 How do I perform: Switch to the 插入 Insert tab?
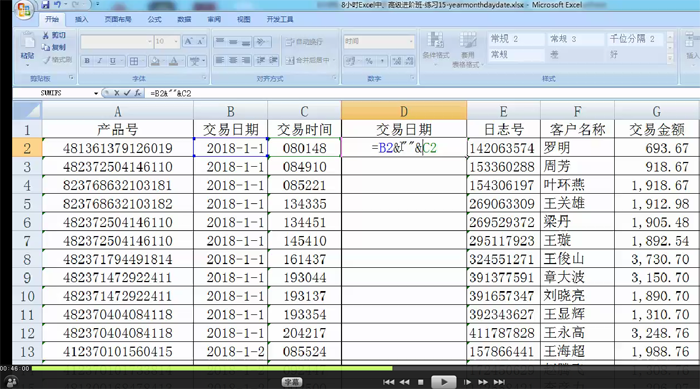point(81,19)
